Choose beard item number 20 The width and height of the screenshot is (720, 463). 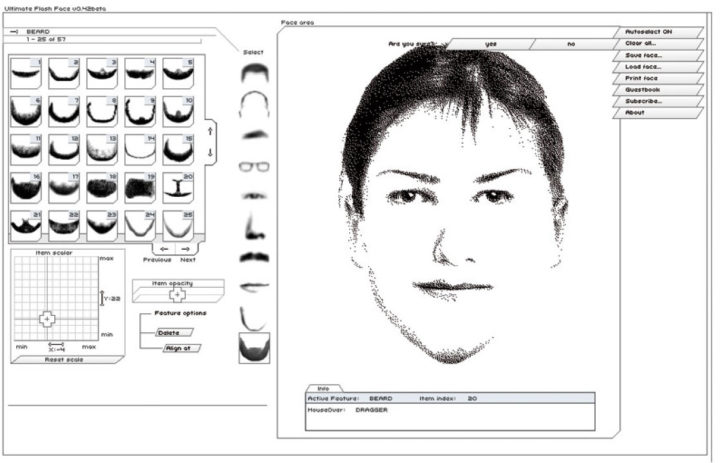pos(178,187)
